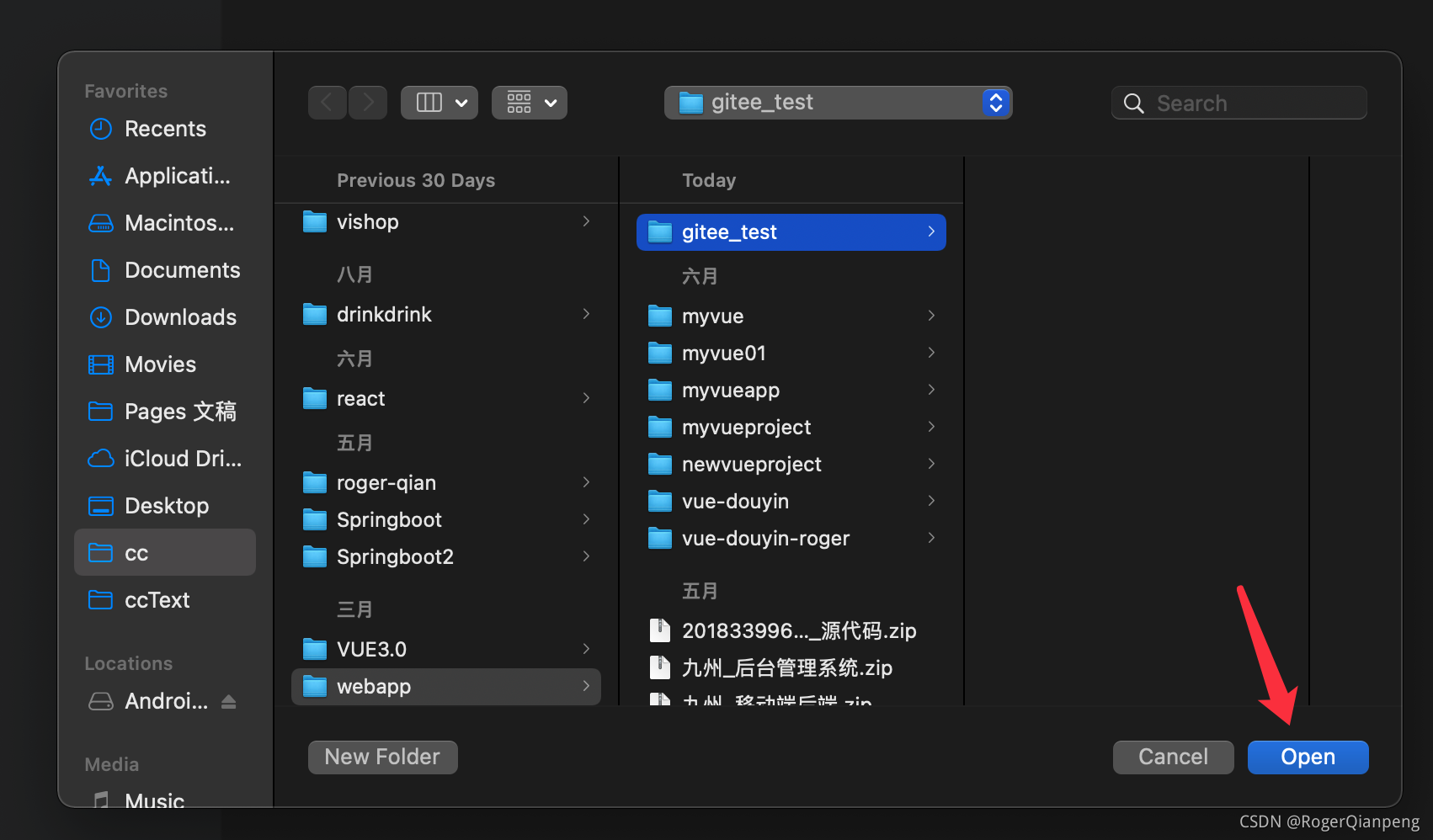The height and width of the screenshot is (840, 1433).
Task: Select the react folder
Action: [446, 399]
